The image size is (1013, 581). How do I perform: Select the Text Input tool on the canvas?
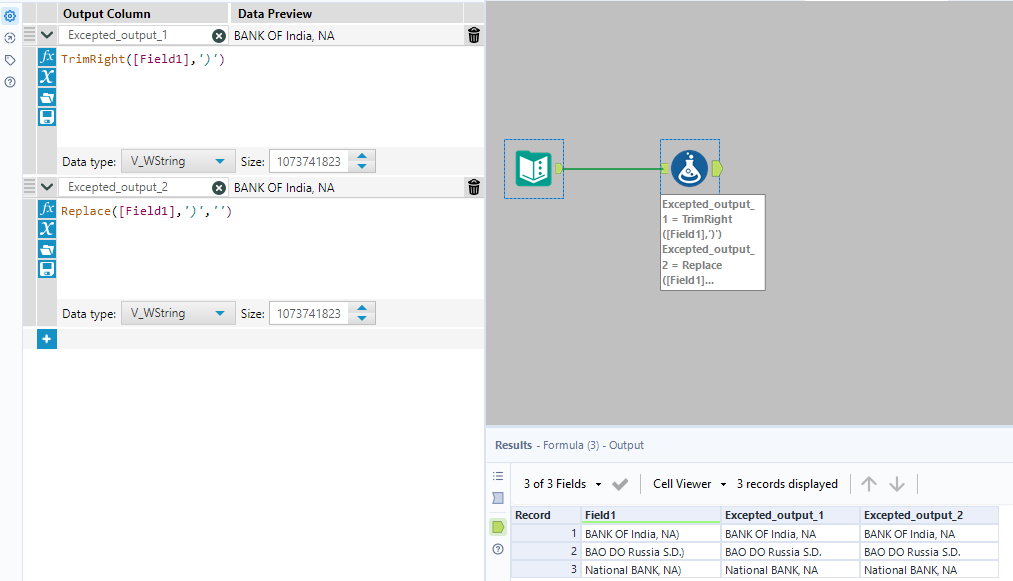pyautogui.click(x=533, y=168)
